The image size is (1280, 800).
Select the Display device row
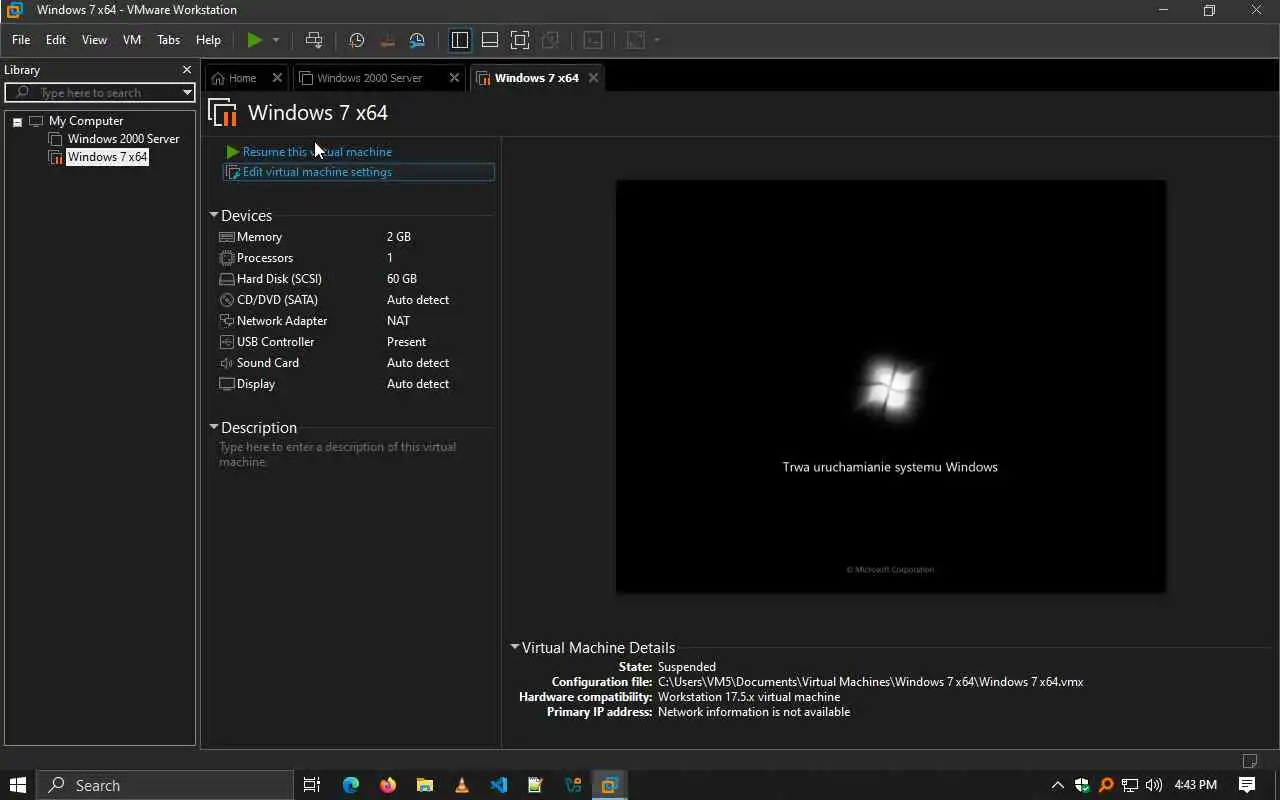coord(355,384)
